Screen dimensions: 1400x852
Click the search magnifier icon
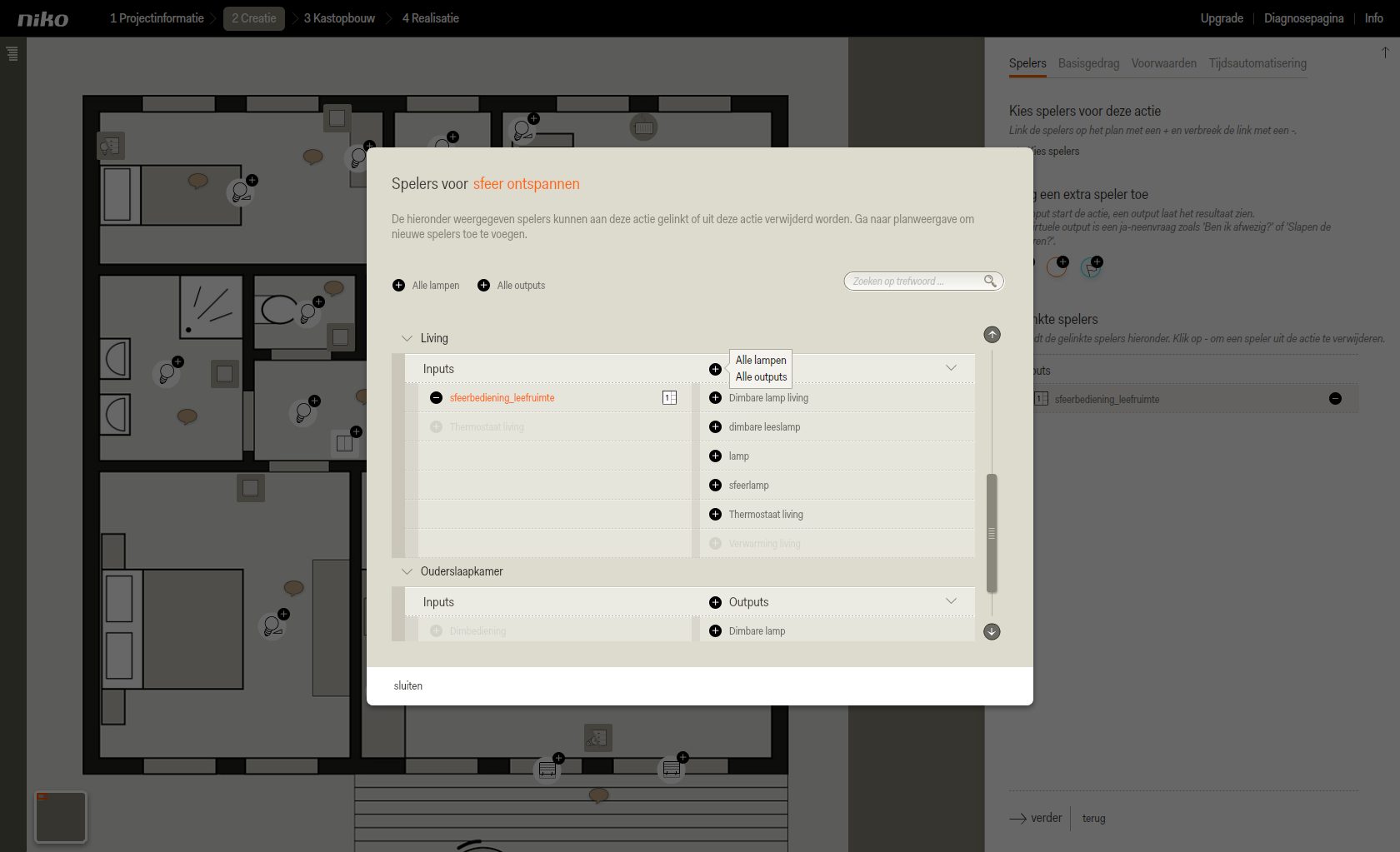click(x=990, y=281)
